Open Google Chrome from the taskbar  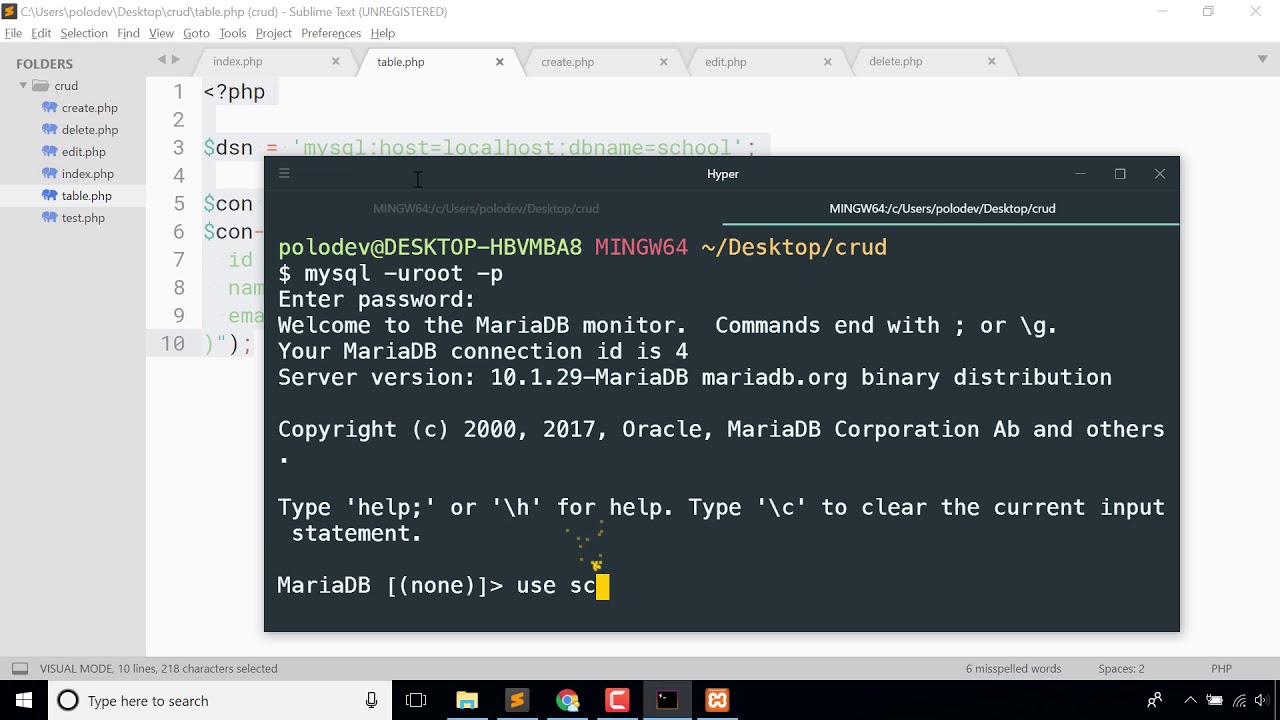click(x=567, y=700)
